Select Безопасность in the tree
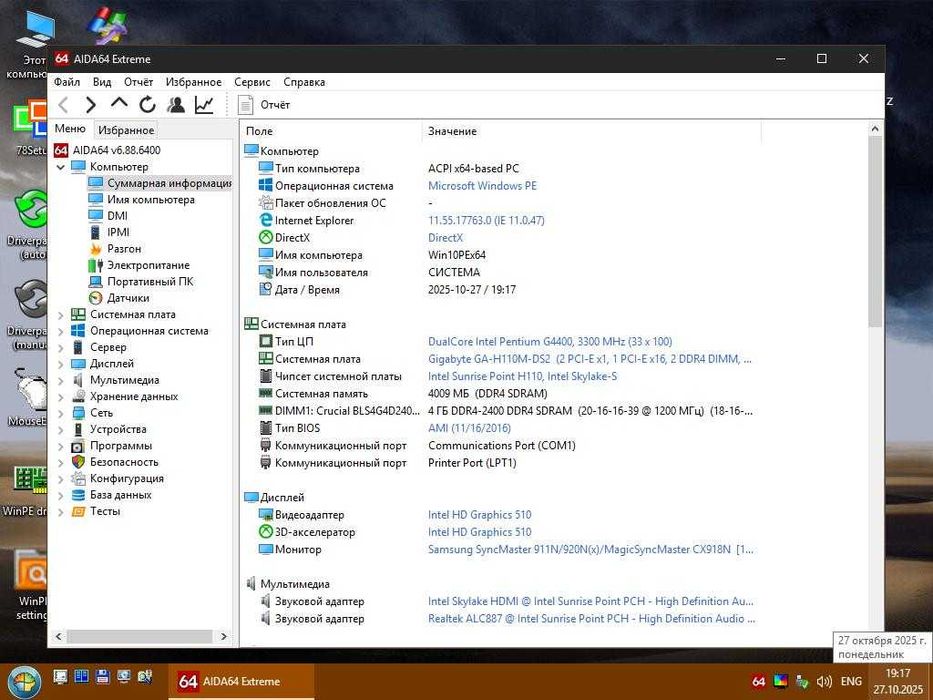933x700 pixels. [124, 462]
